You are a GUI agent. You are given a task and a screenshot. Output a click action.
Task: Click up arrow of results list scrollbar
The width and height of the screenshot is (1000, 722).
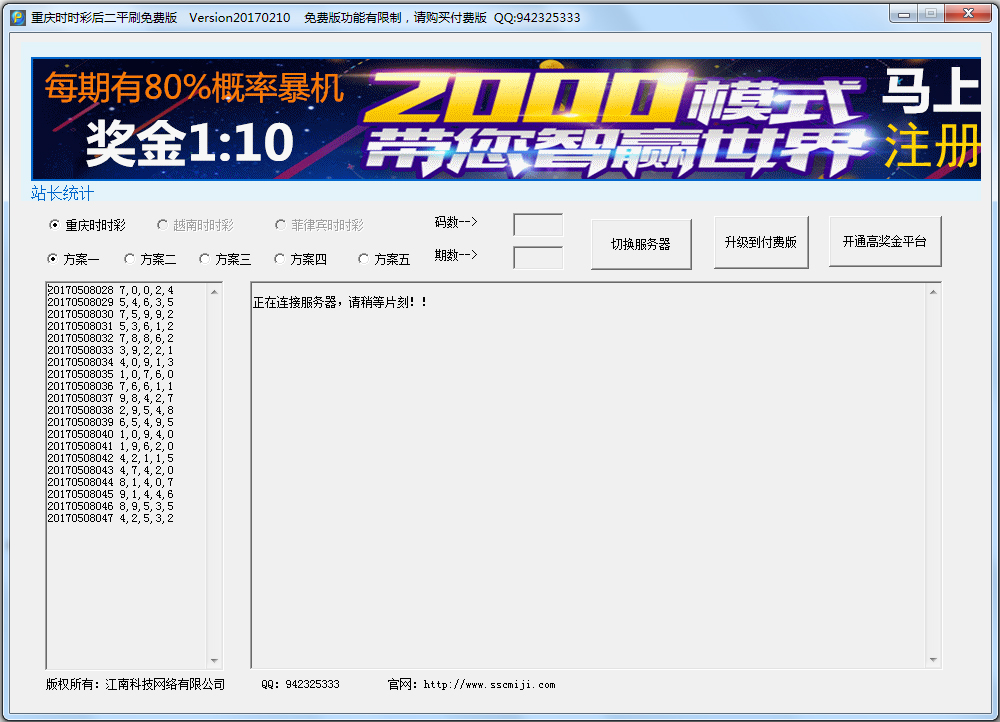pos(214,291)
